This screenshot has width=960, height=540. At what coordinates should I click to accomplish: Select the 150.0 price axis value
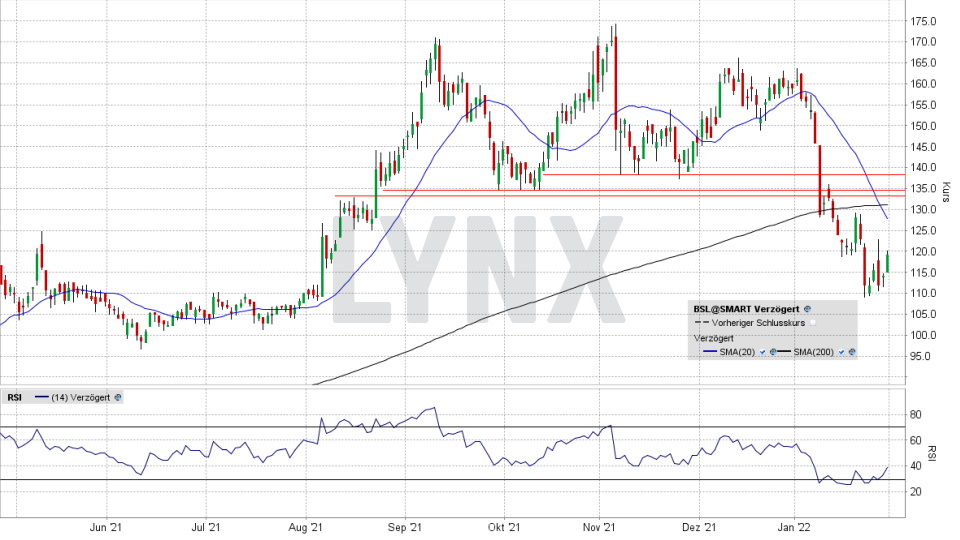point(923,126)
